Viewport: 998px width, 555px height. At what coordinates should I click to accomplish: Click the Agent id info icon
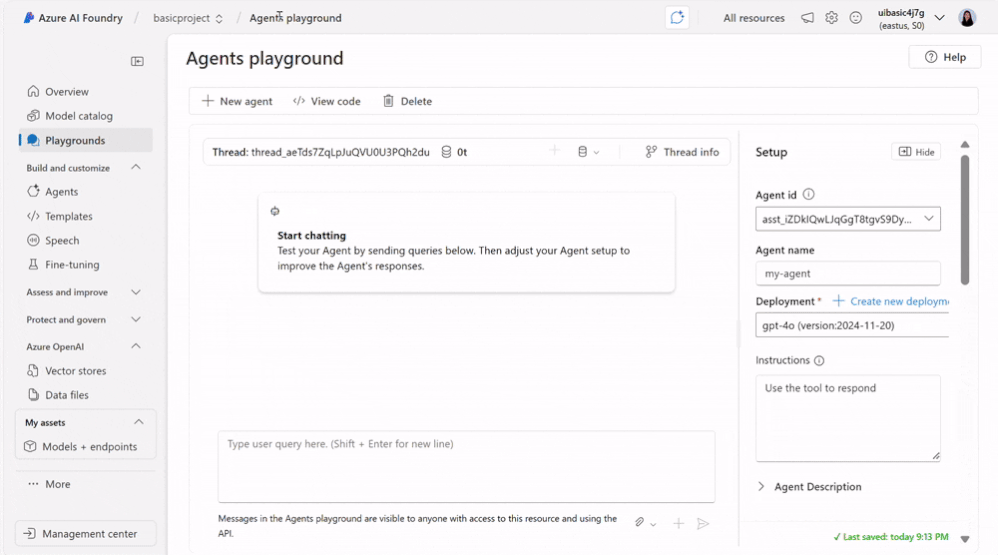pyautogui.click(x=809, y=195)
